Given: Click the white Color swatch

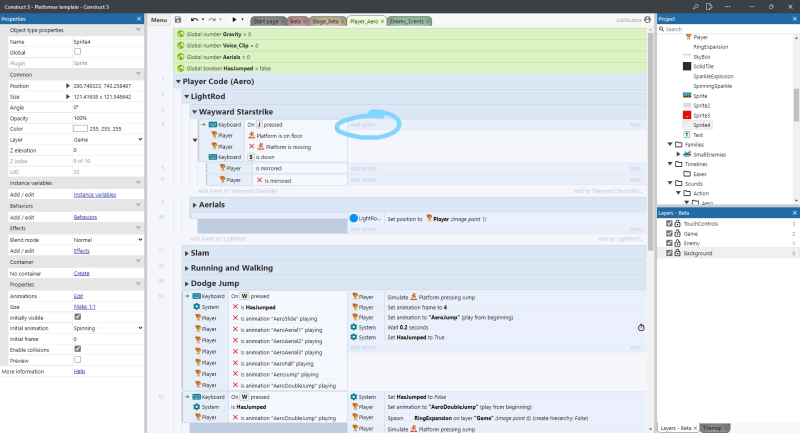Looking at the screenshot, I should coord(80,129).
